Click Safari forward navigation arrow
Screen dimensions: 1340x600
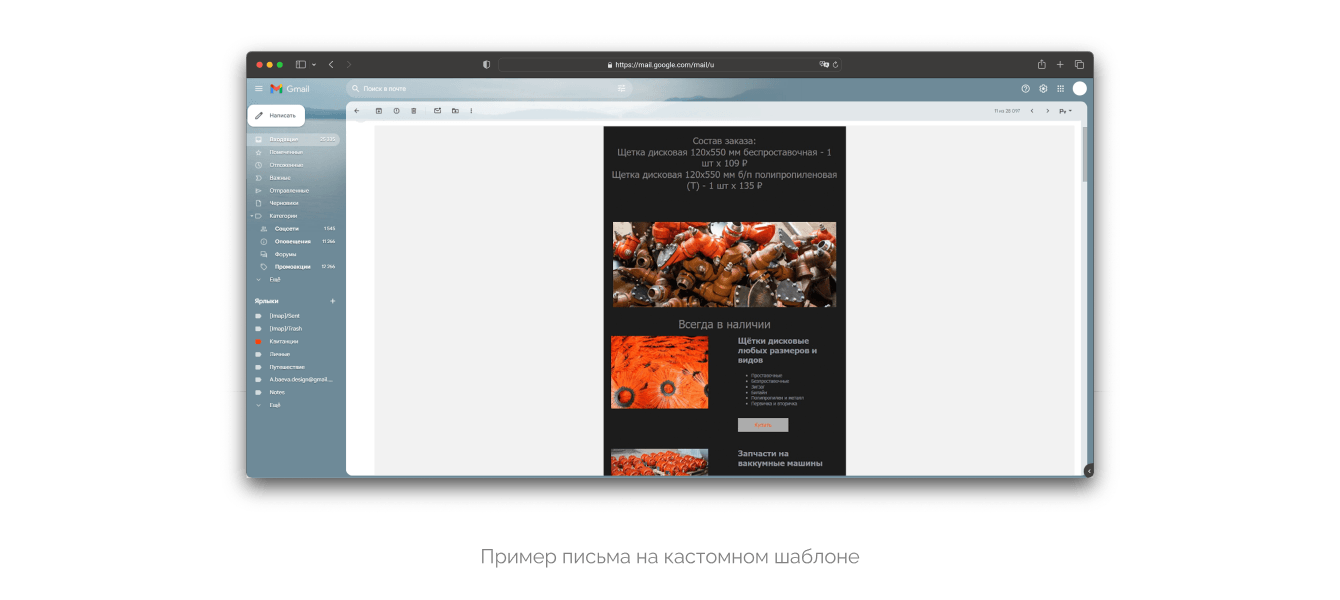349,64
